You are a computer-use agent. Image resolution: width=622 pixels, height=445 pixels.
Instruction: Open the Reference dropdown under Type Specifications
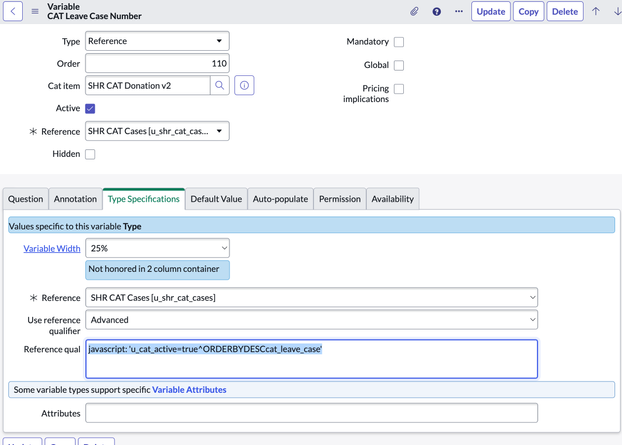click(311, 297)
